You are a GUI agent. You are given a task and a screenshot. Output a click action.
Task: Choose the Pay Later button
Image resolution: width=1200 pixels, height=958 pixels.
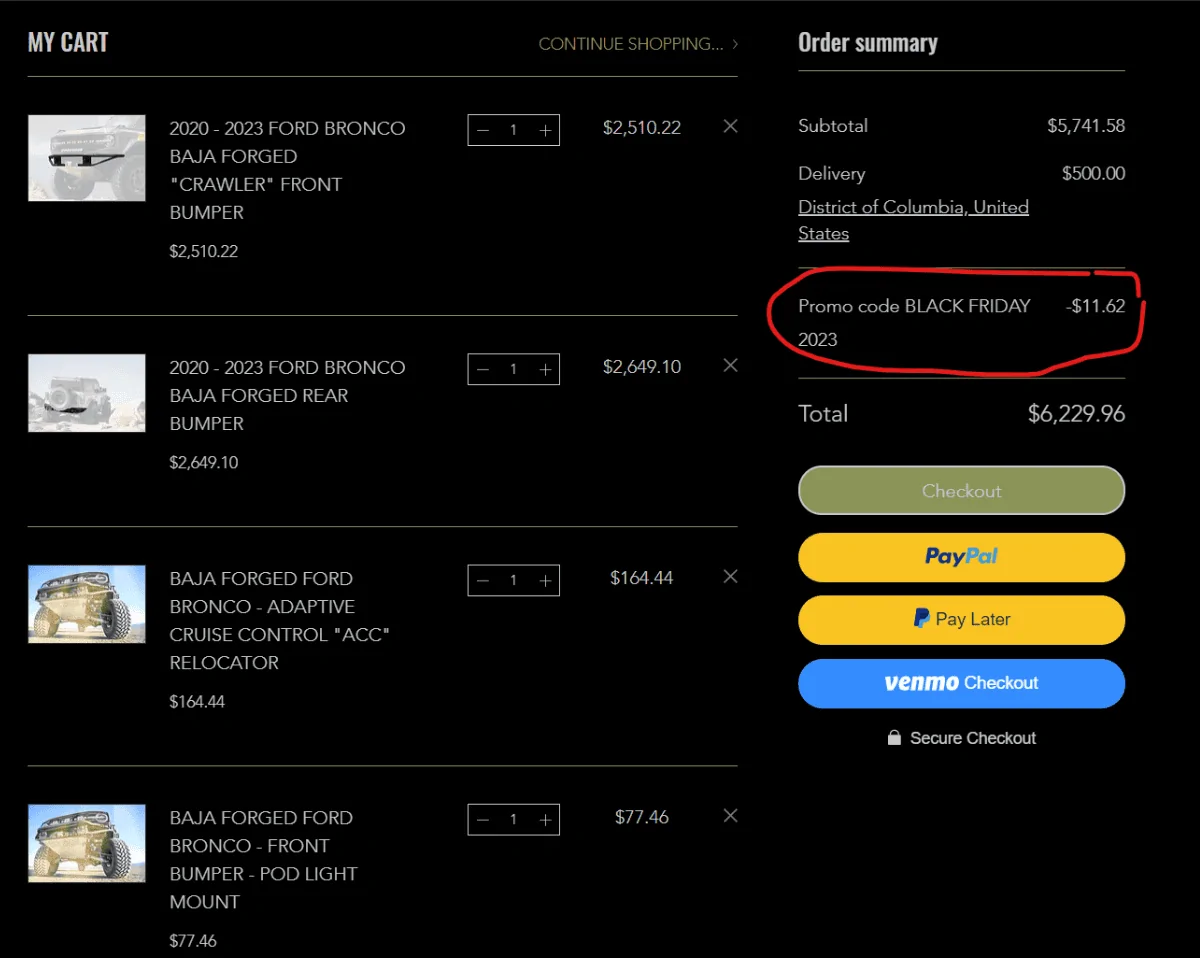[961, 619]
